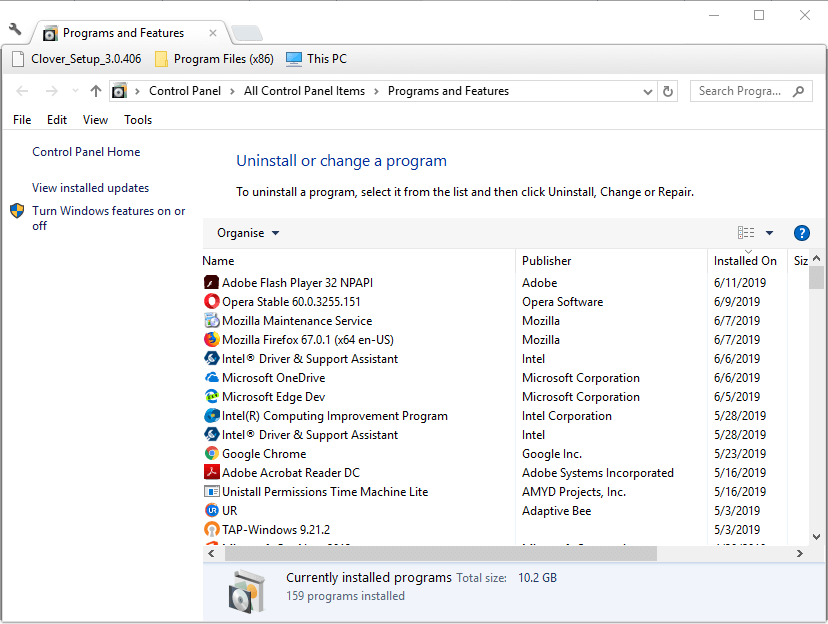Click the change view icon
Image resolution: width=828 pixels, height=624 pixels.
[x=746, y=233]
